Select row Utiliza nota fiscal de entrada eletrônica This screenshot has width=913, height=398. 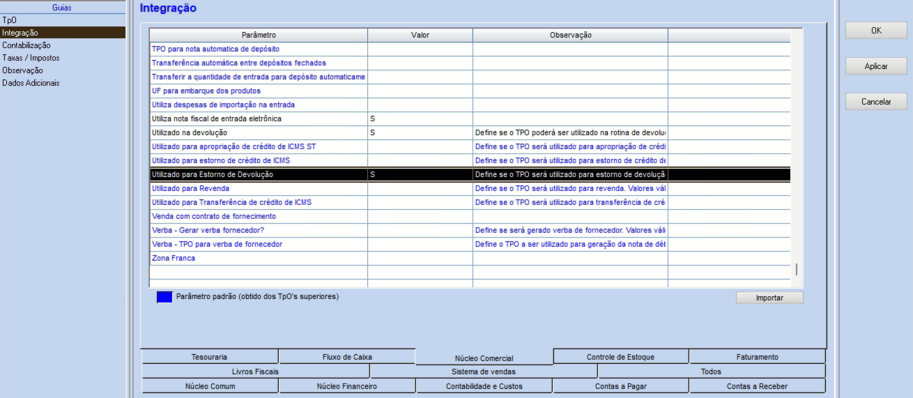469,119
